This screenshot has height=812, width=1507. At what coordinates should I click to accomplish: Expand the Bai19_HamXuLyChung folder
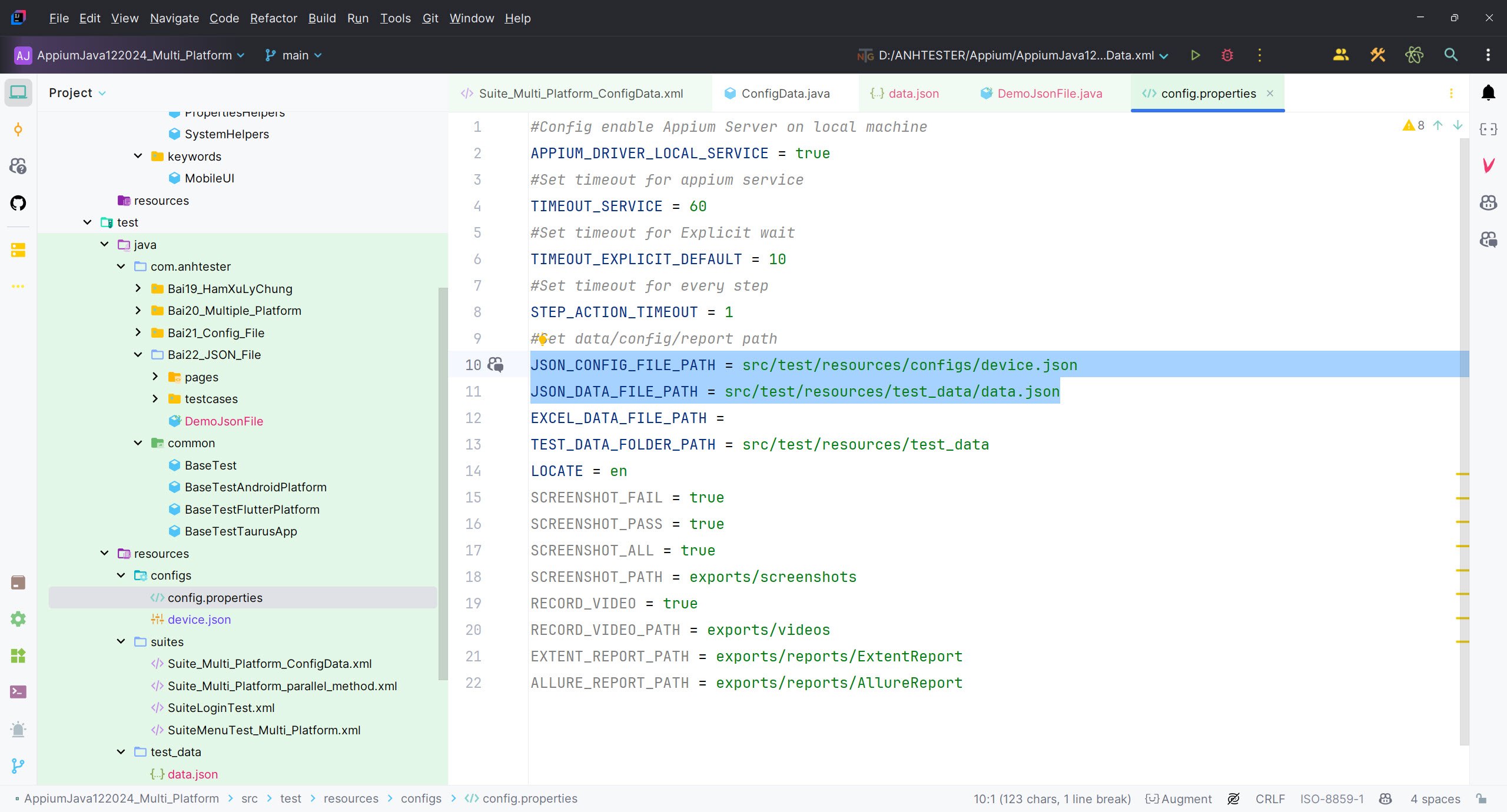(138, 288)
